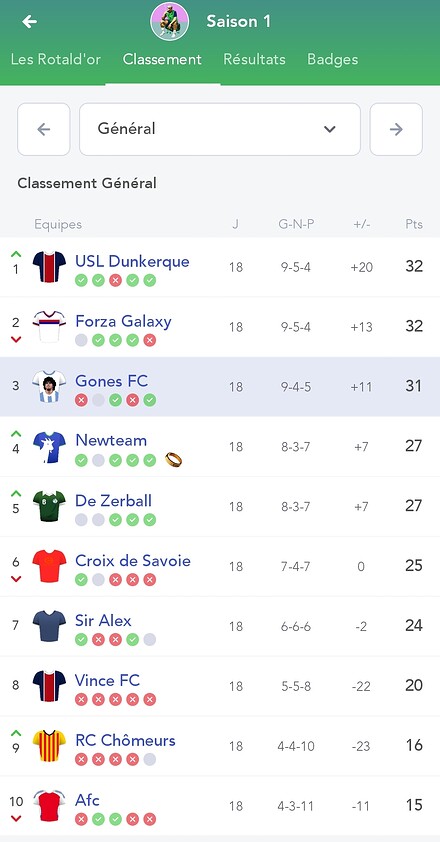440x842 pixels.
Task: Click the Pts column header
Action: click(x=414, y=224)
